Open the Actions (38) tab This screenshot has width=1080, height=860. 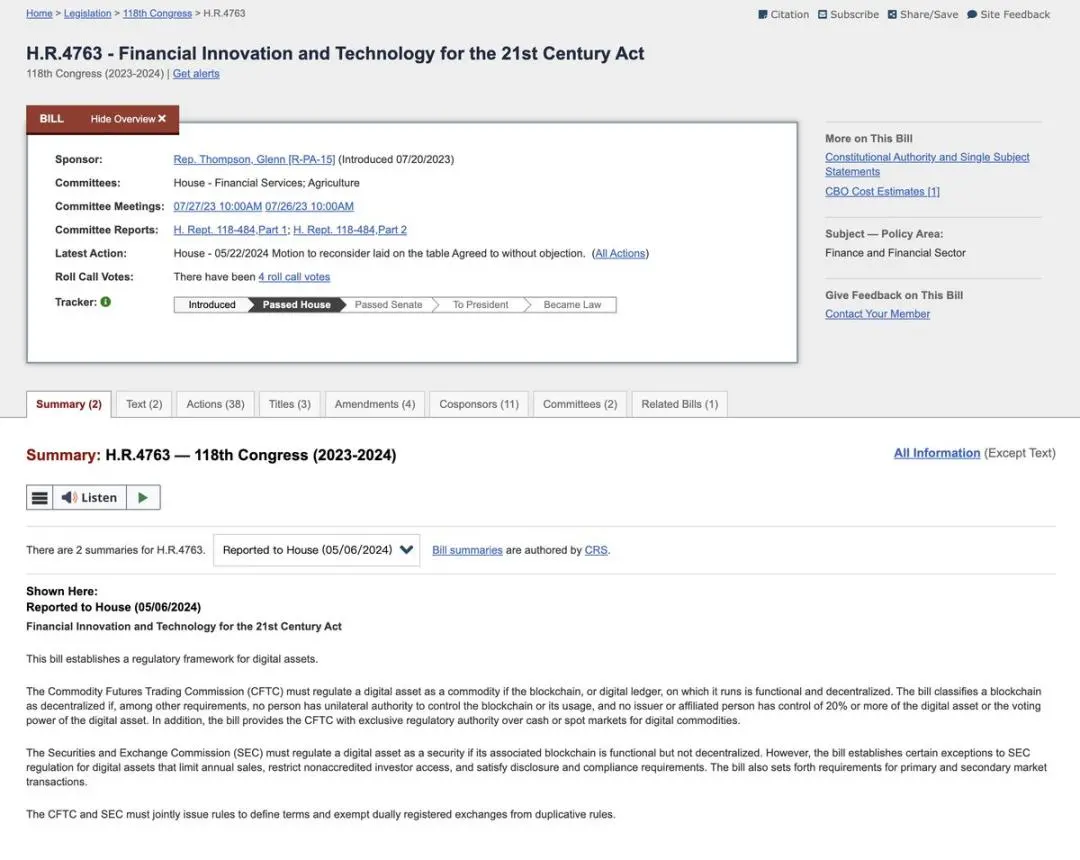215,404
